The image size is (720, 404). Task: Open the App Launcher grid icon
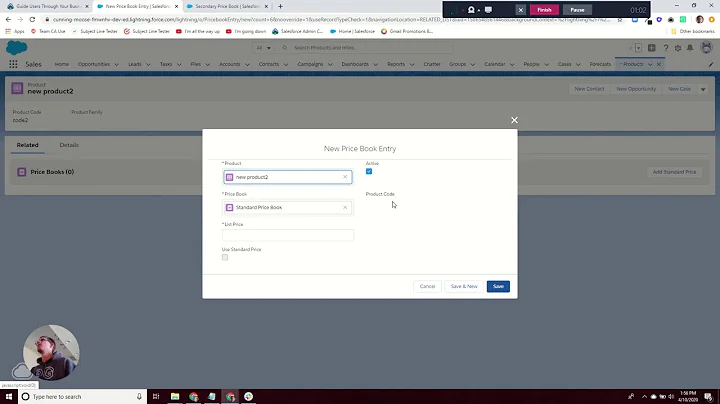(x=13, y=64)
